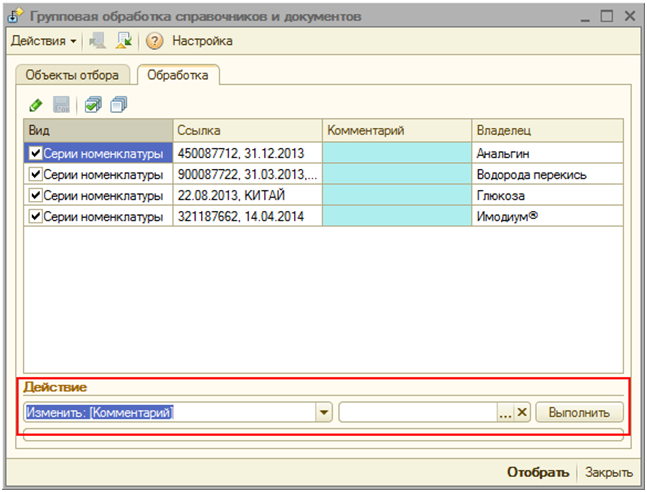
Task: Click the new comment value input field
Action: [x=418, y=412]
